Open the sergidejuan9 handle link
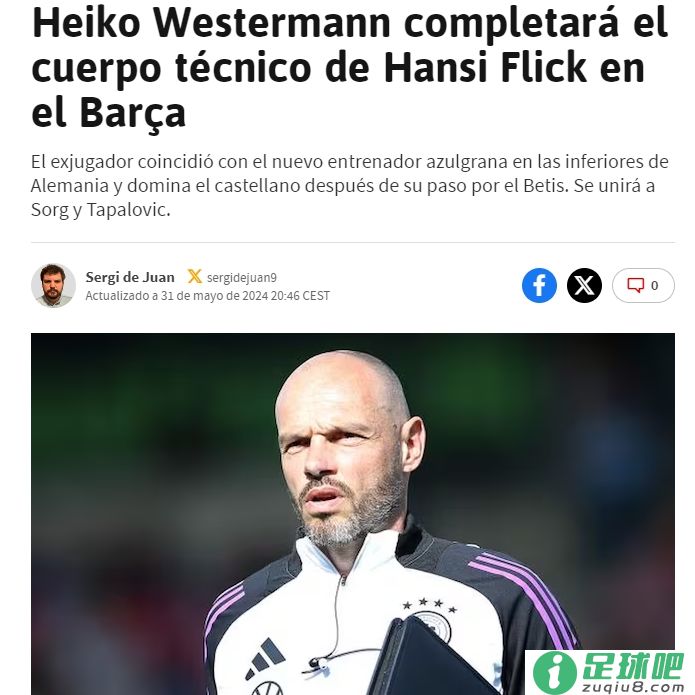695x695 pixels. pyautogui.click(x=242, y=277)
